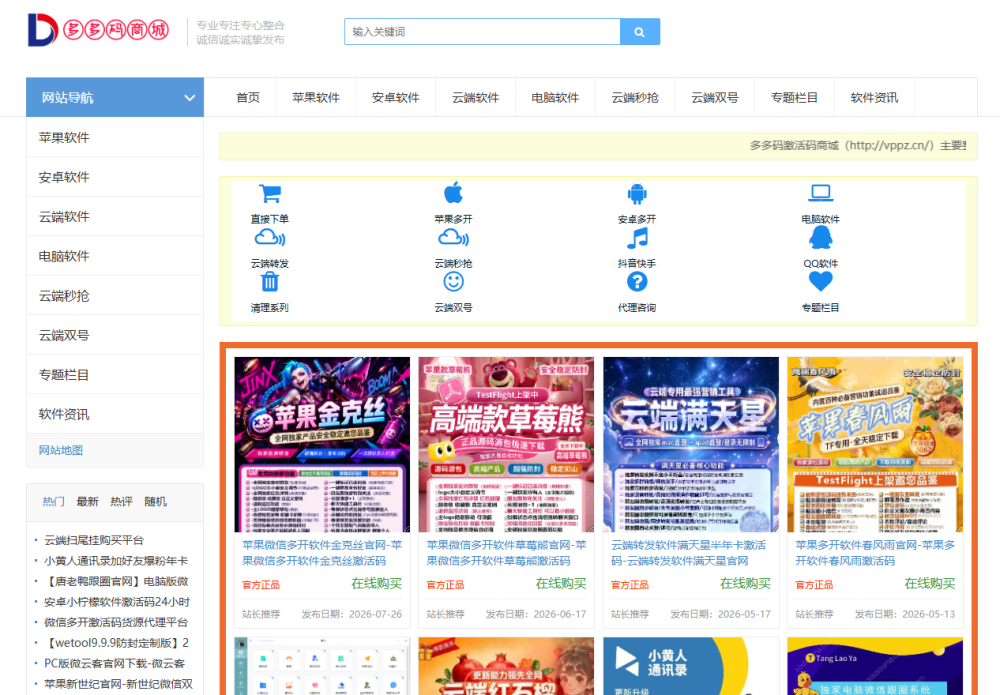Click 在线购买 on the 春风雨 card
1000x695 pixels.
(x=929, y=583)
